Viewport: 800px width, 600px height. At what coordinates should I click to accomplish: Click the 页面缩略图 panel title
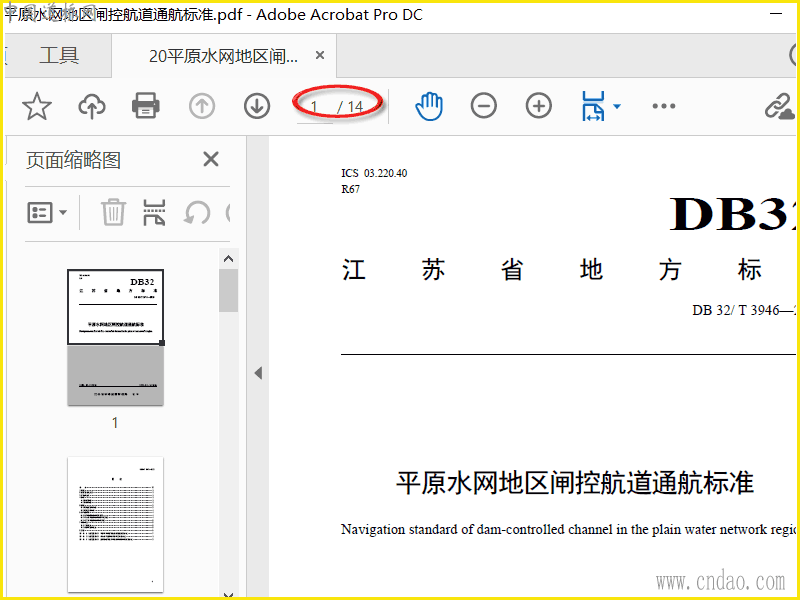tap(73, 160)
